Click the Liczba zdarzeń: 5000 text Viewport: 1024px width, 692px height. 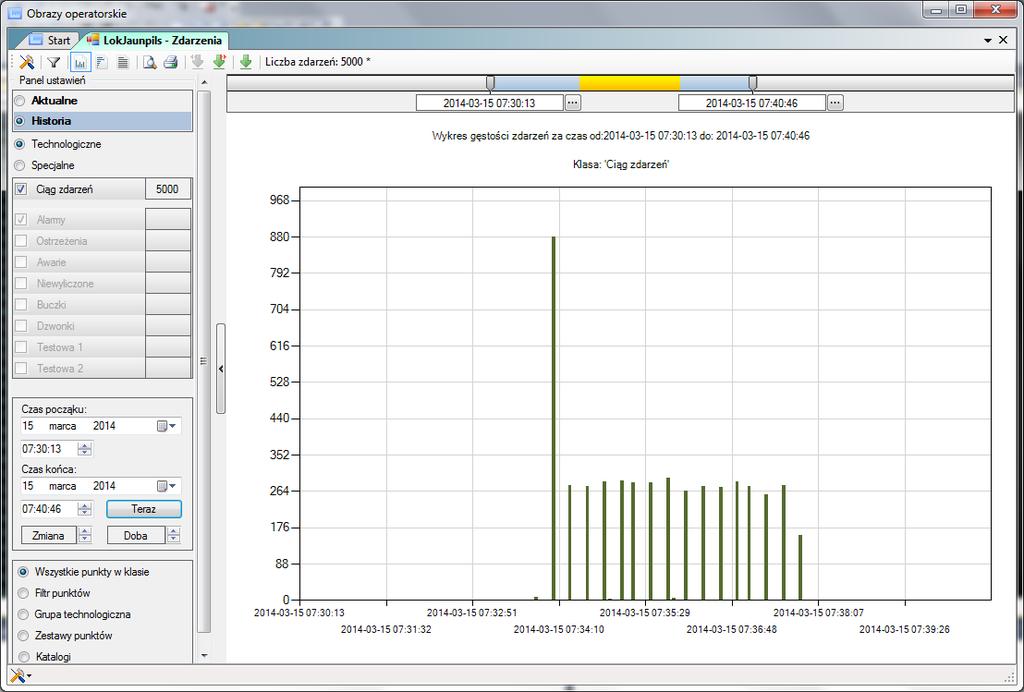pyautogui.click(x=317, y=62)
